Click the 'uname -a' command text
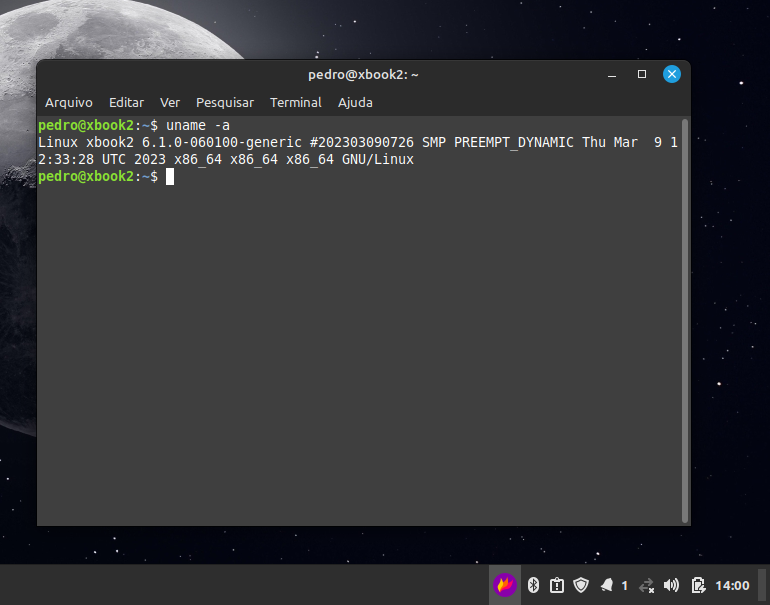The image size is (770, 605). (198, 126)
